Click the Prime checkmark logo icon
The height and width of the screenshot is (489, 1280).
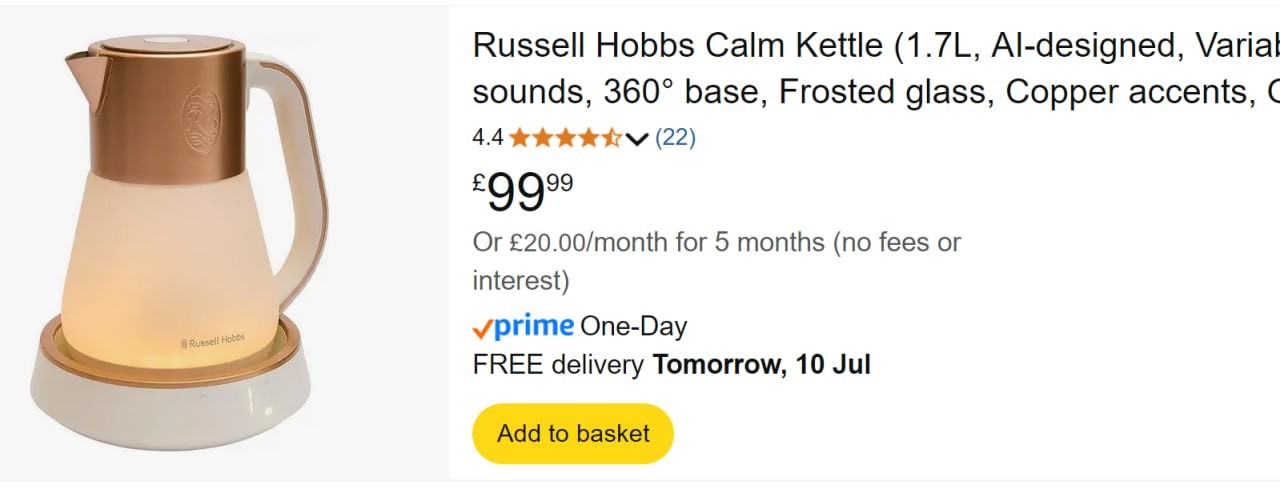click(x=483, y=328)
